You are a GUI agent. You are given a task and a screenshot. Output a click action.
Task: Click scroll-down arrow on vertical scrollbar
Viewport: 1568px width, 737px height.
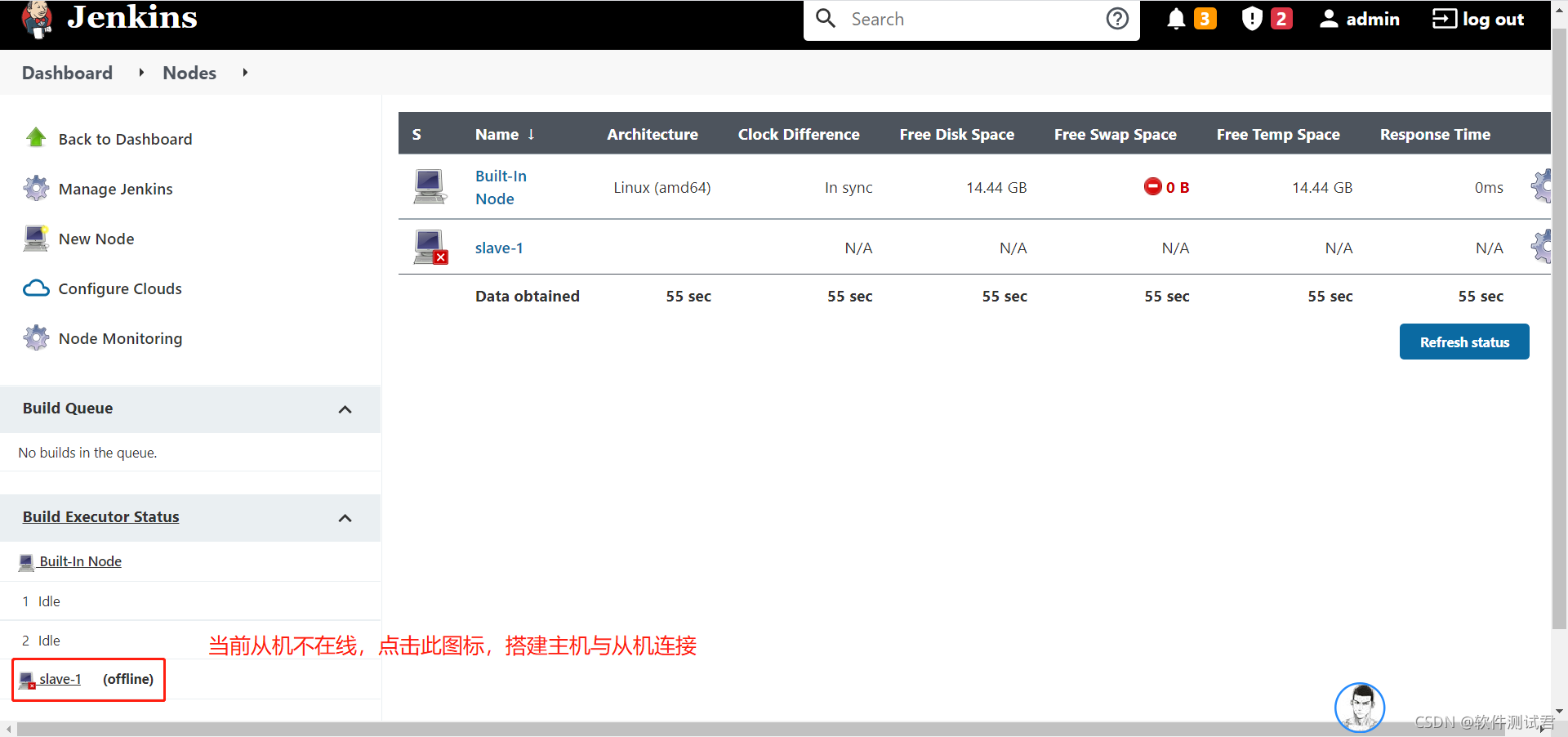(1559, 711)
